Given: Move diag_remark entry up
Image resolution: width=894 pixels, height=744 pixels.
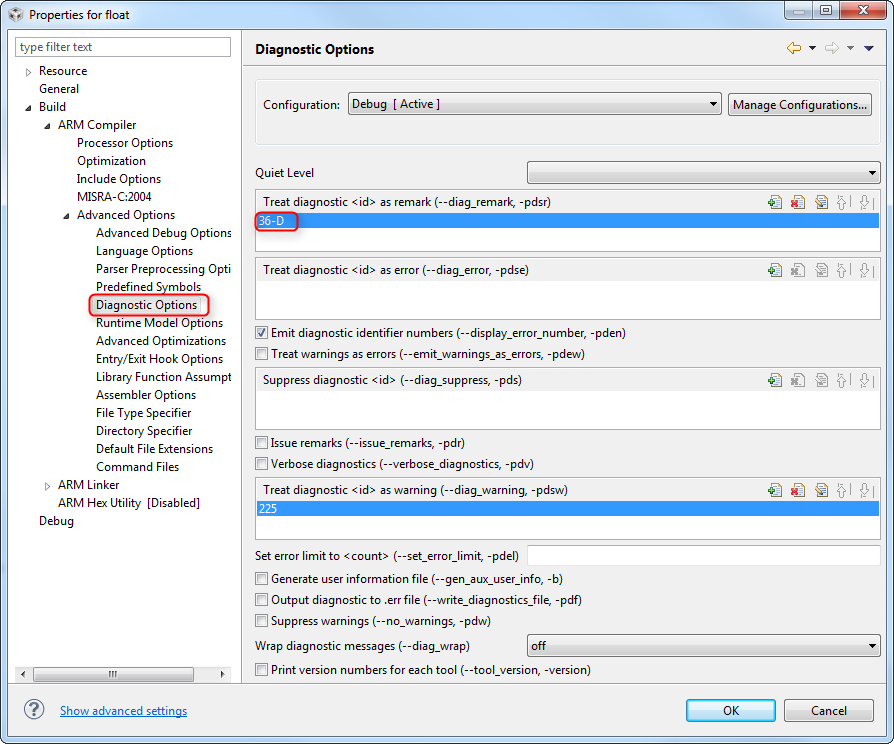Looking at the screenshot, I should click(843, 202).
